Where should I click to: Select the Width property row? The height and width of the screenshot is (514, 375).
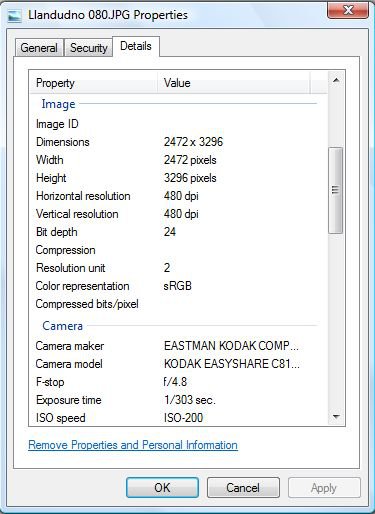click(x=179, y=160)
